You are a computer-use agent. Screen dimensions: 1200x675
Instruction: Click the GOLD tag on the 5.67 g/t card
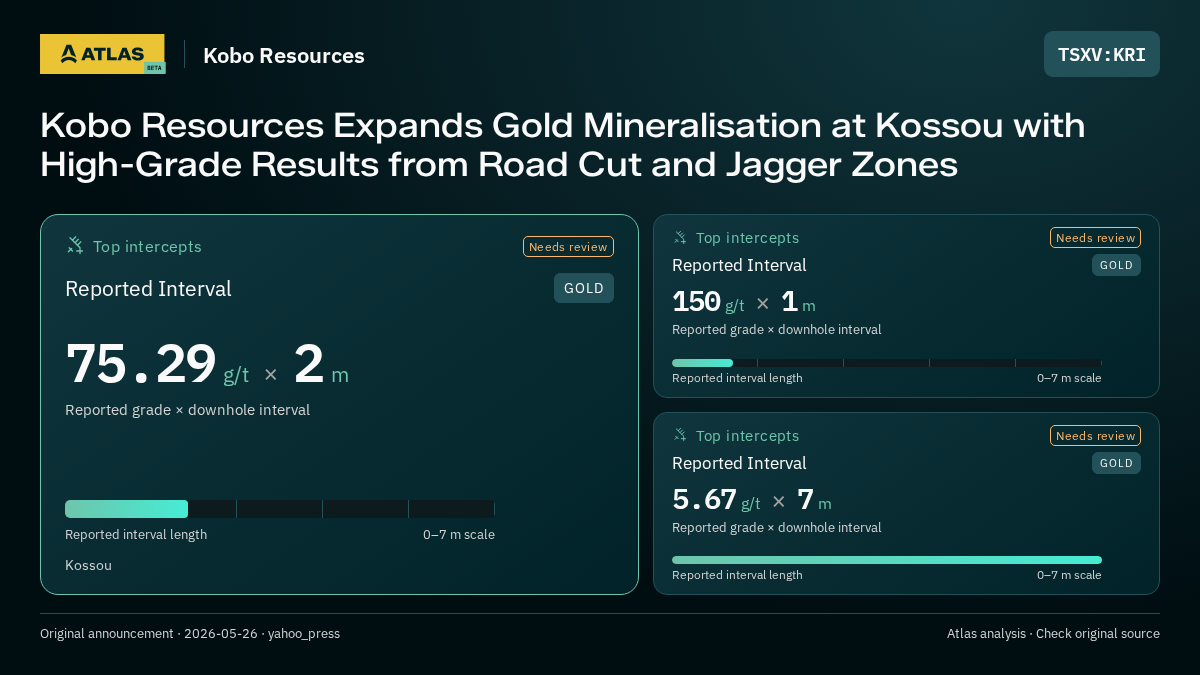pos(1116,463)
